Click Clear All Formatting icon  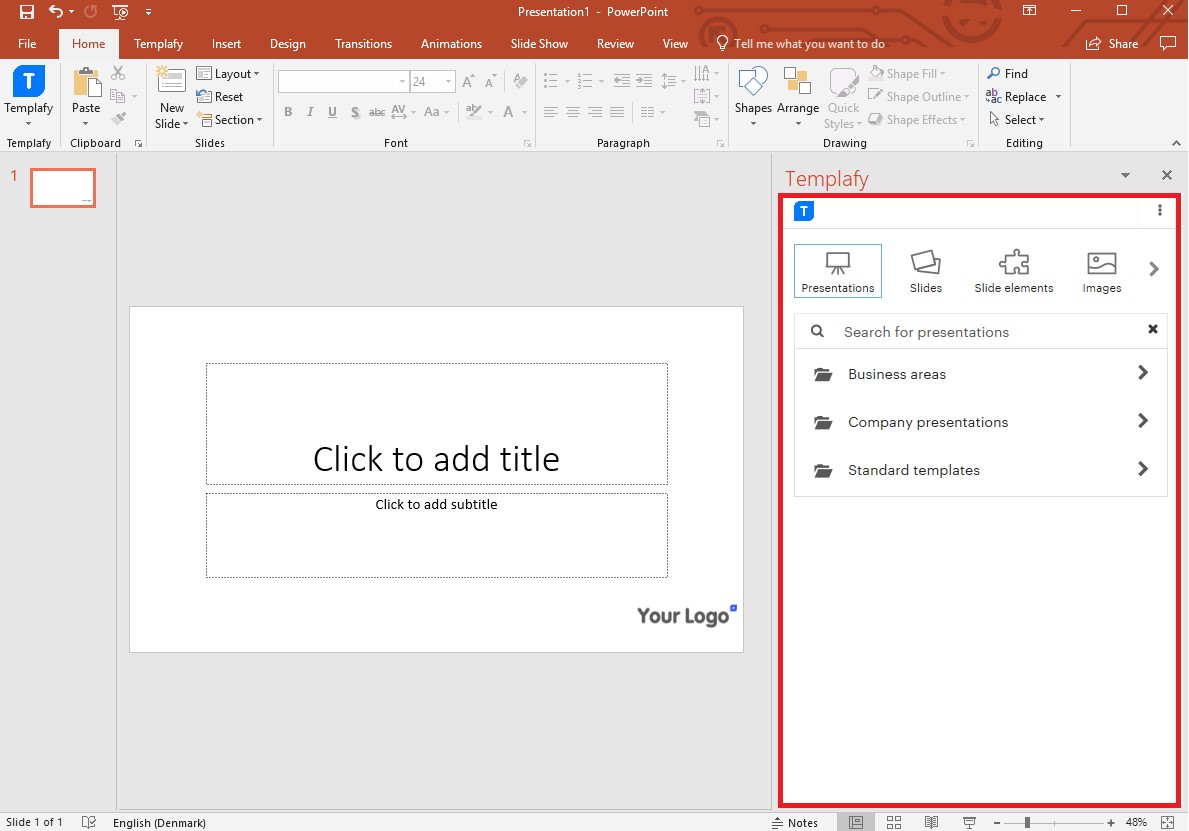click(x=520, y=81)
